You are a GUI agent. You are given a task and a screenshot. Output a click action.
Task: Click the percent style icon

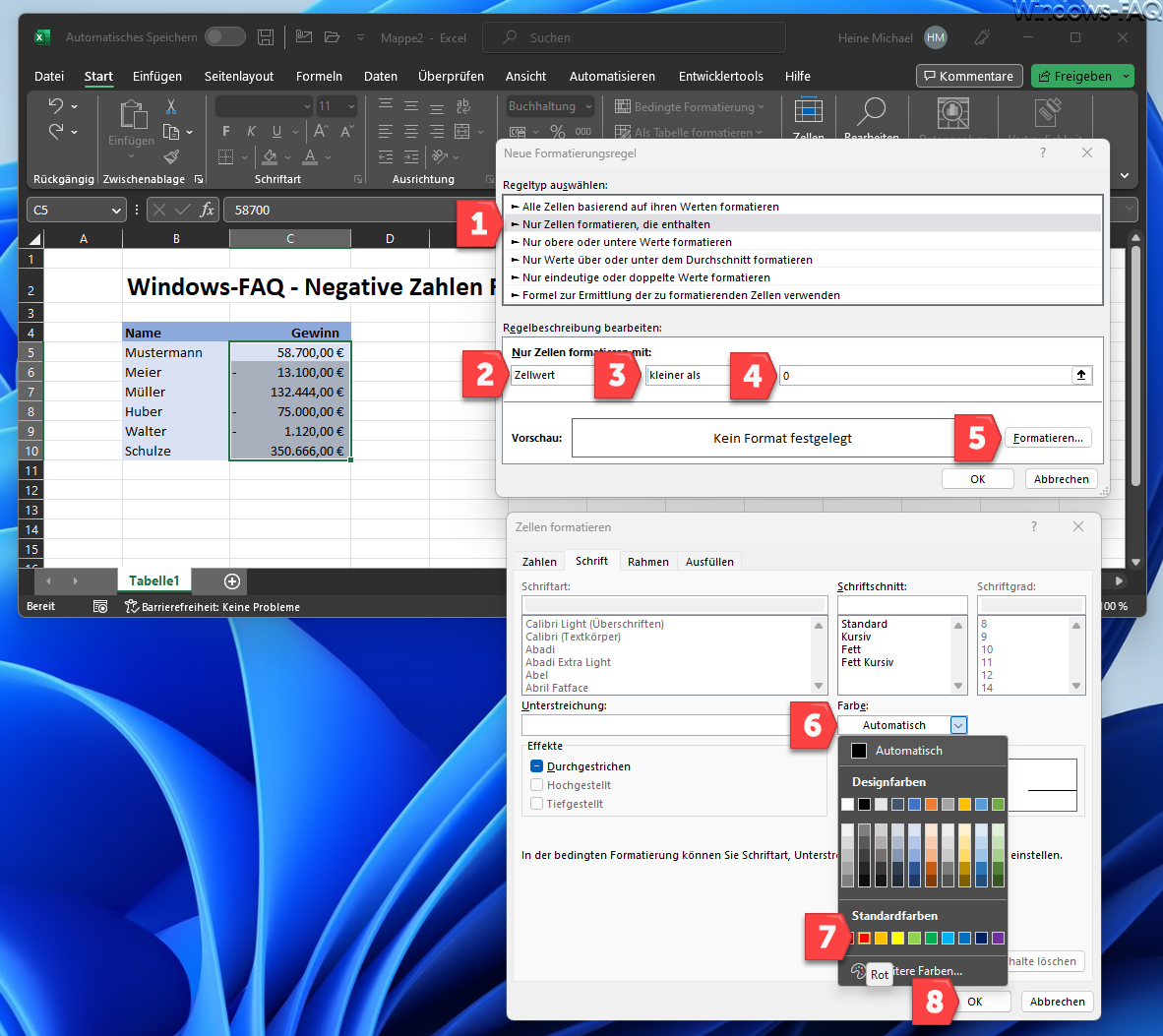[558, 131]
